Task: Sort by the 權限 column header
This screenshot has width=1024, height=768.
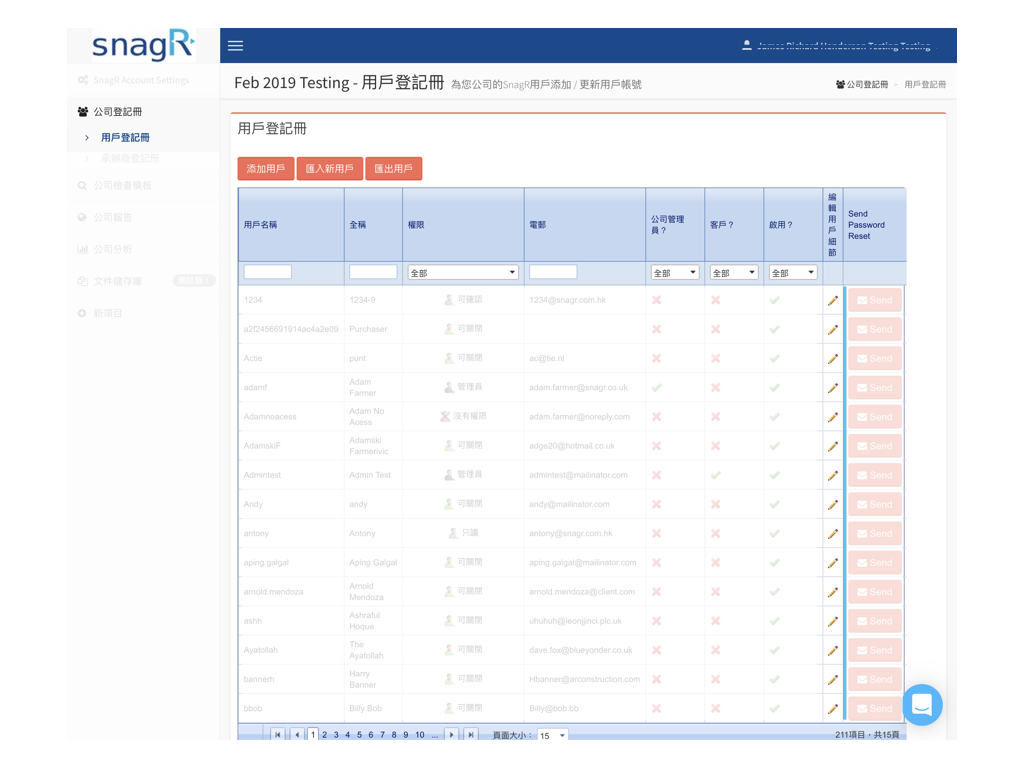Action: (416, 225)
